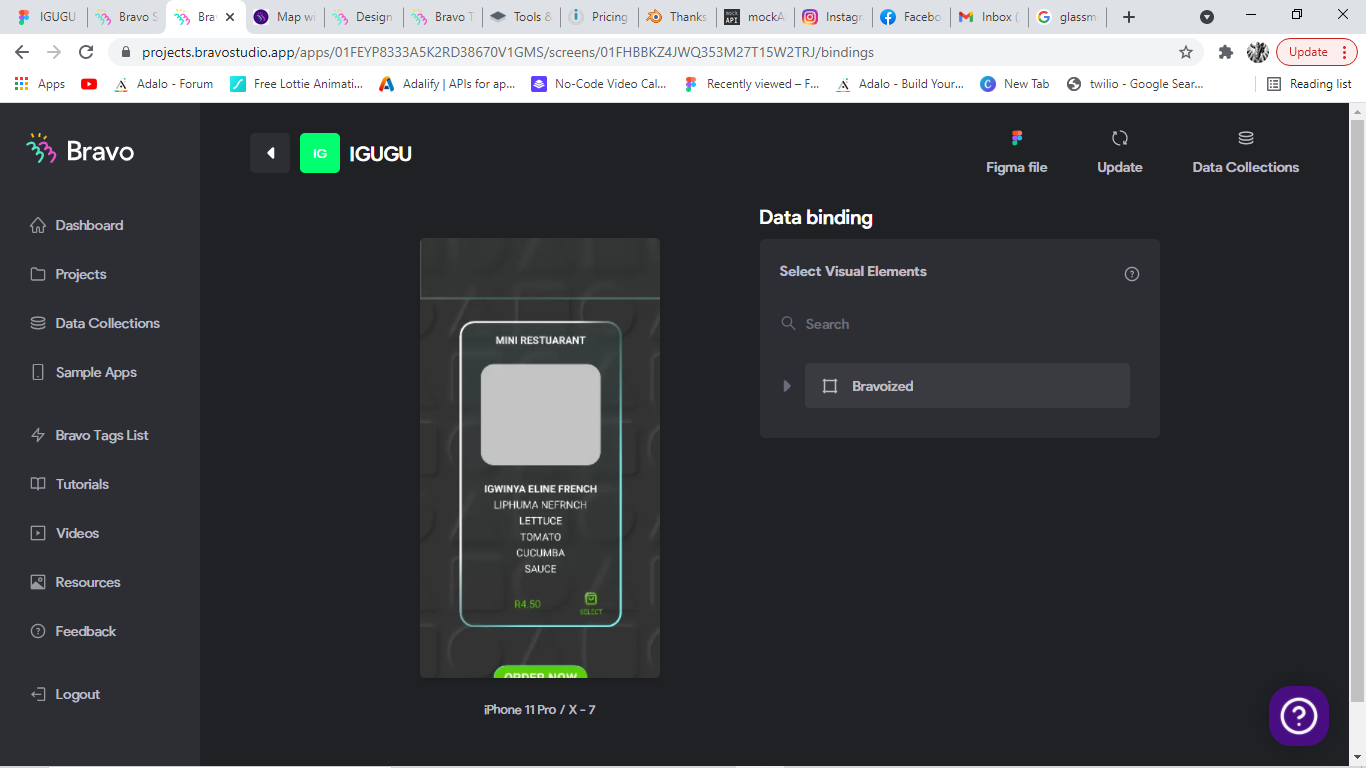Open the Reading list button

click(1309, 84)
